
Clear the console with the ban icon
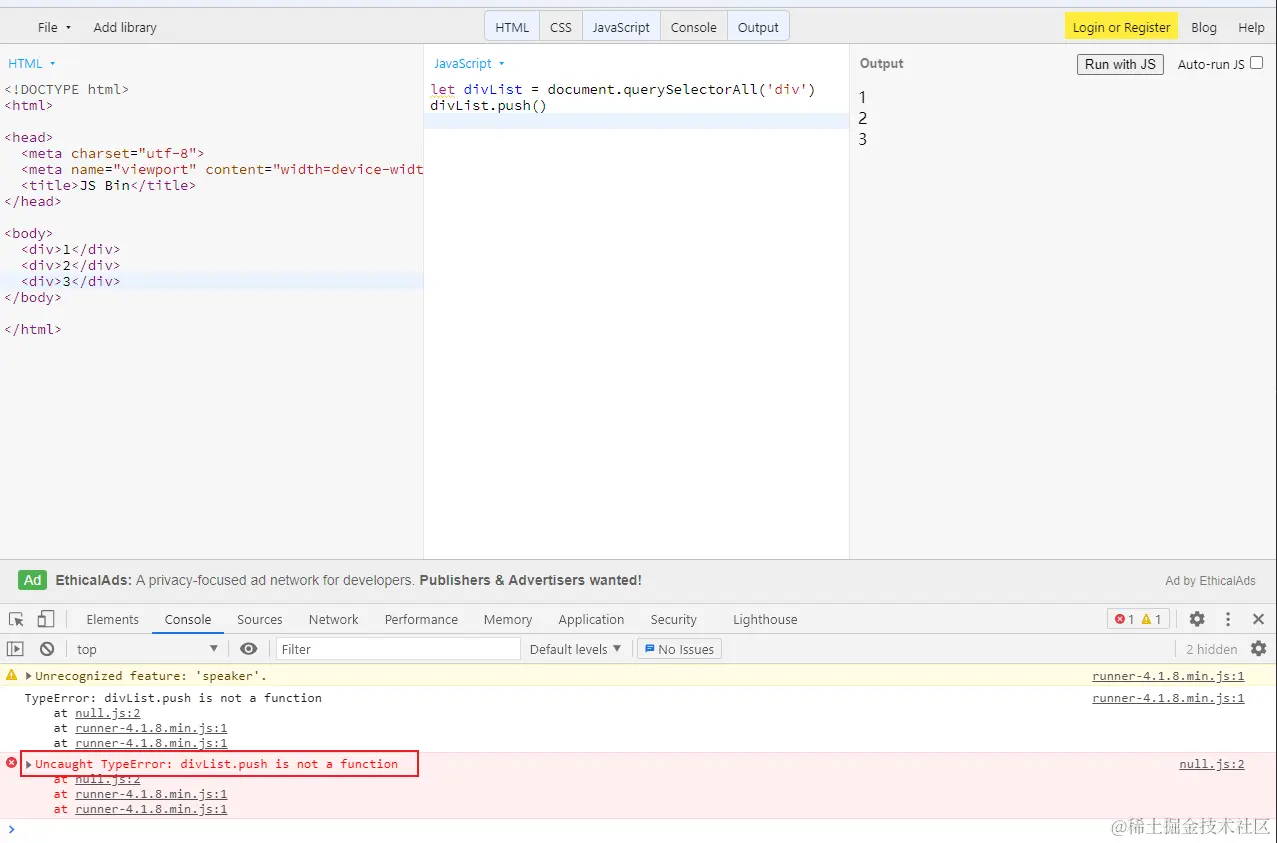[x=47, y=649]
